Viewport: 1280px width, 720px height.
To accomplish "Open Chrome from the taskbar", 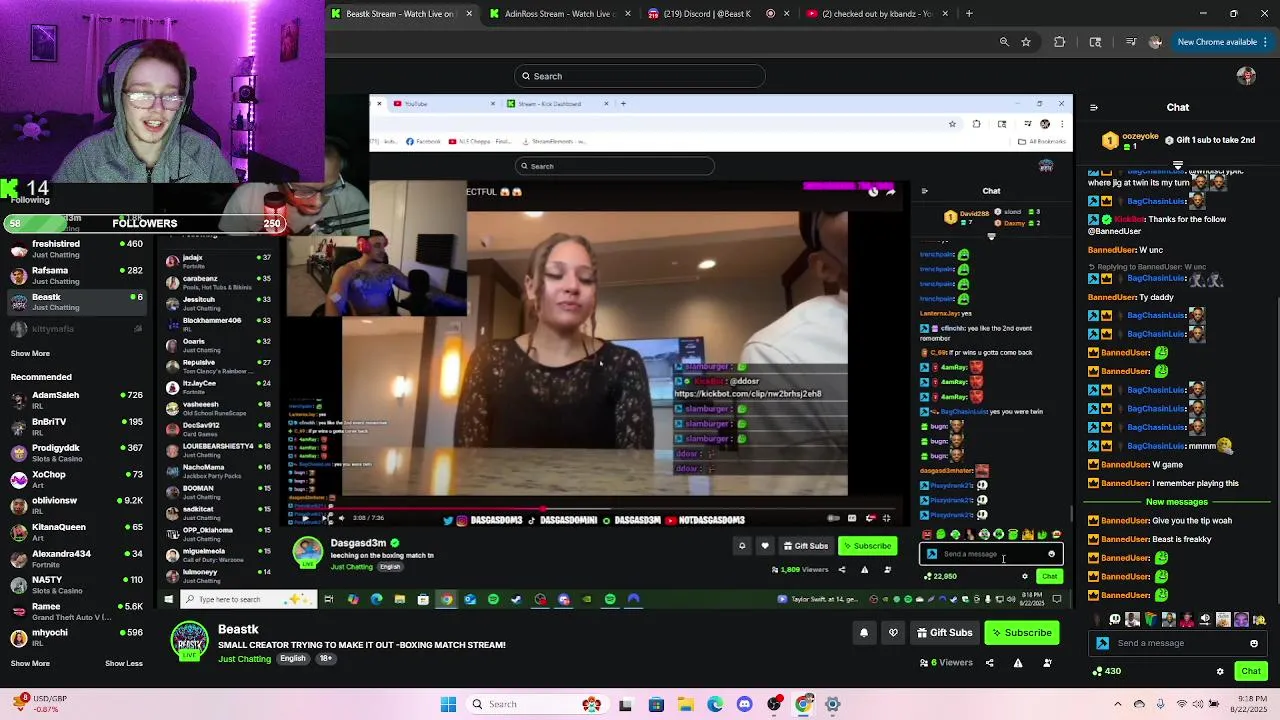I will 803,704.
